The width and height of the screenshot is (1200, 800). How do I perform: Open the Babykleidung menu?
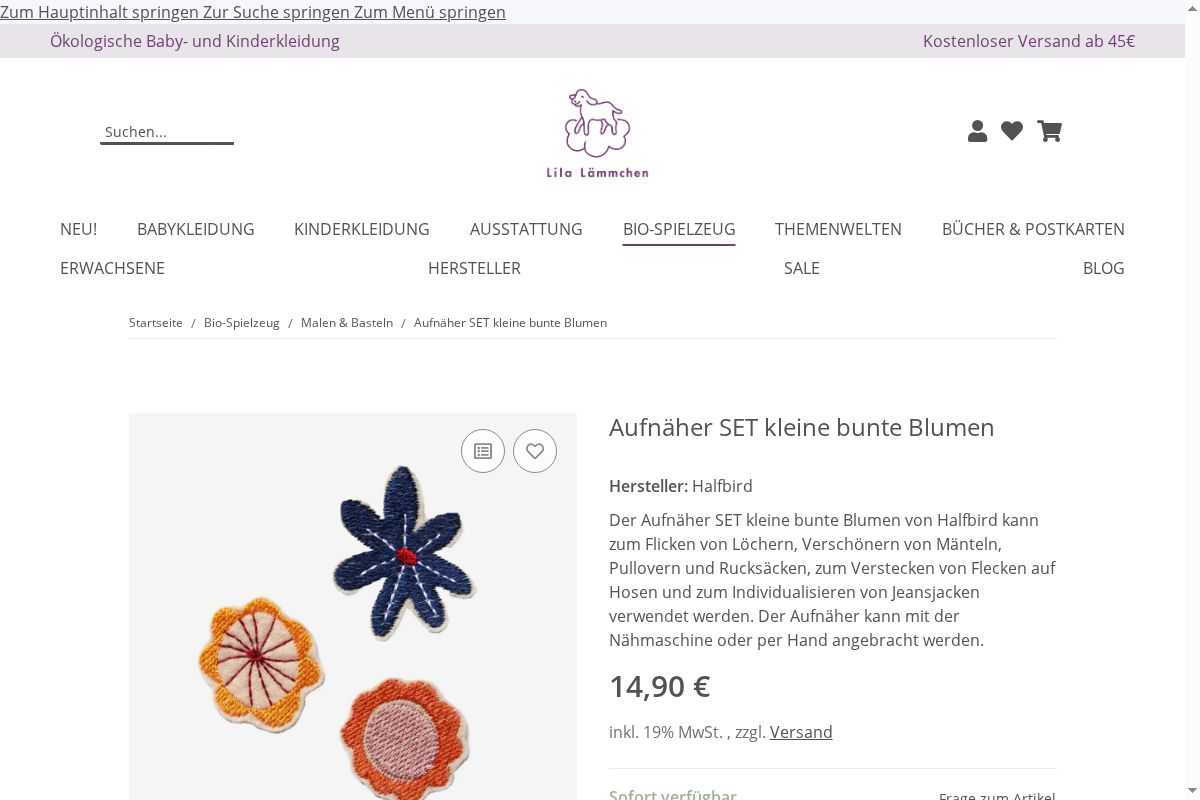point(196,229)
